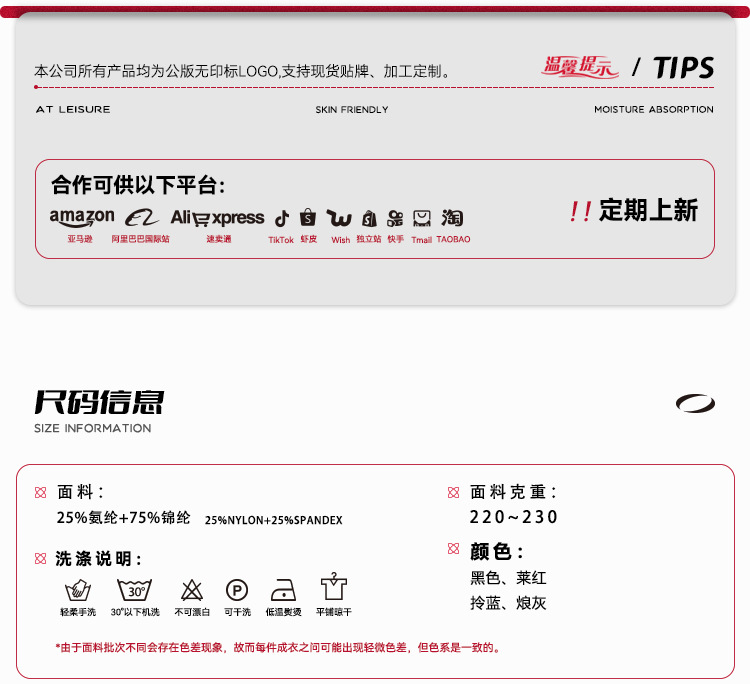
Task: Click the Shopify independent site icon
Action: pos(369,219)
